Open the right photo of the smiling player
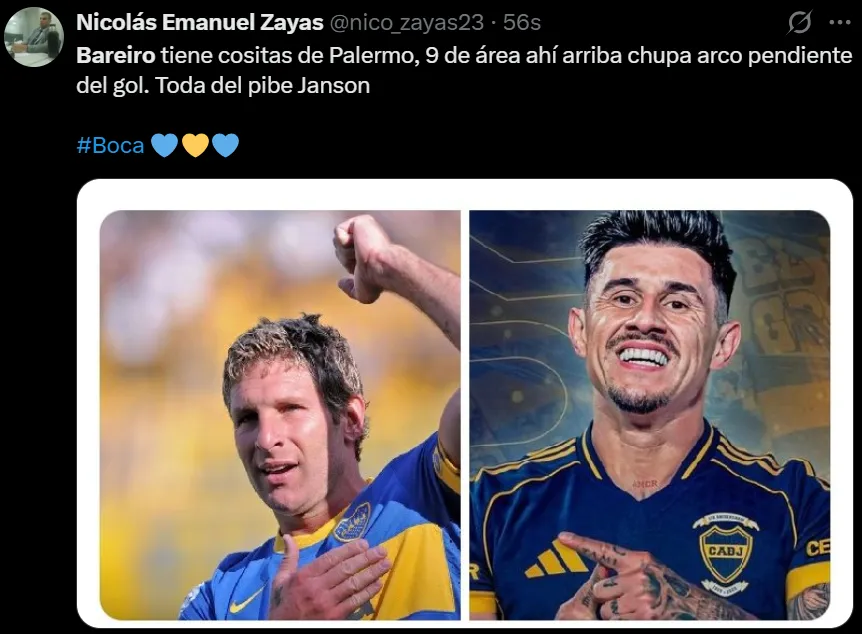The height and width of the screenshot is (634, 862). point(649,415)
